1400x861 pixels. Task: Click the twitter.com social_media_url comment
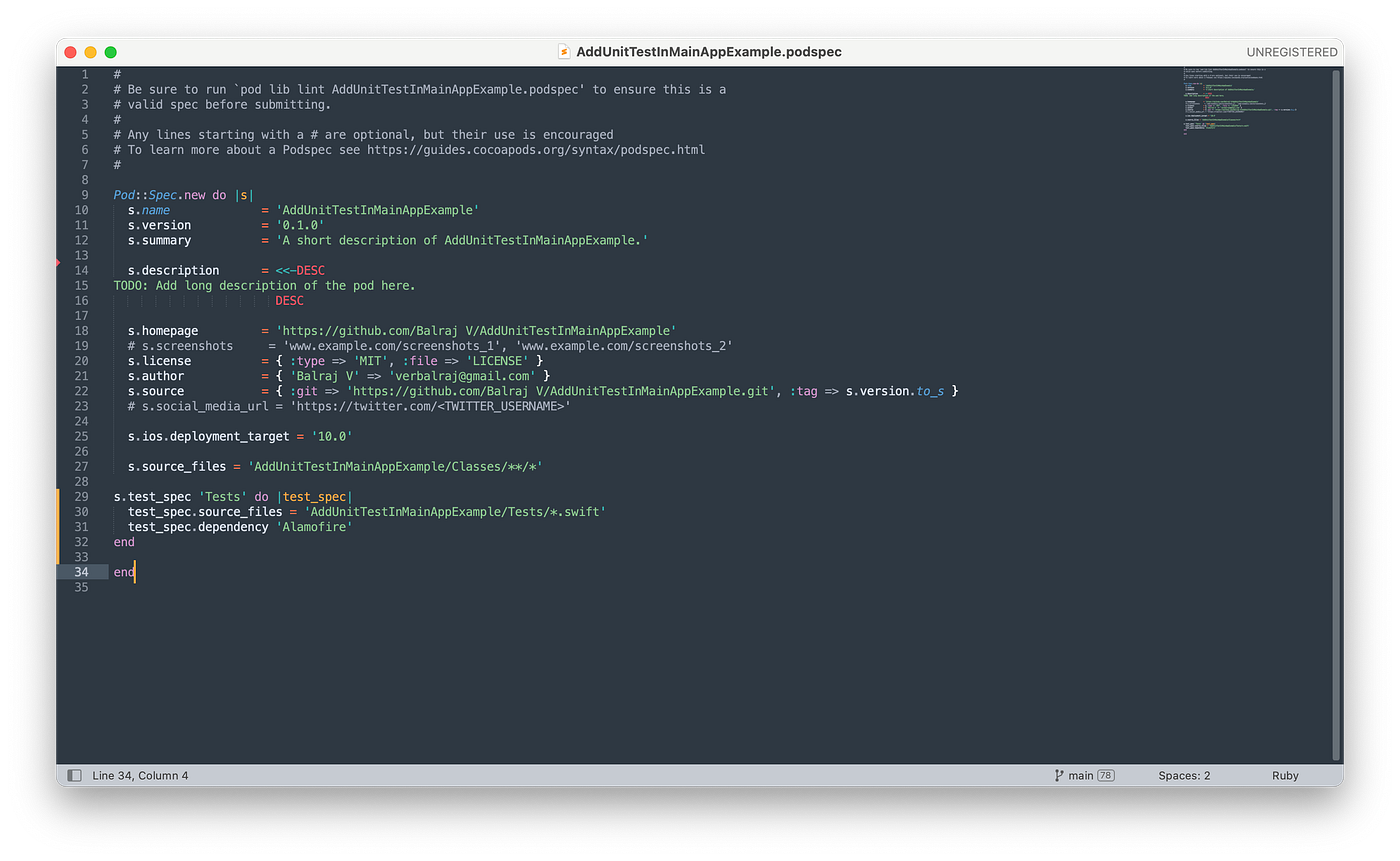tap(349, 406)
